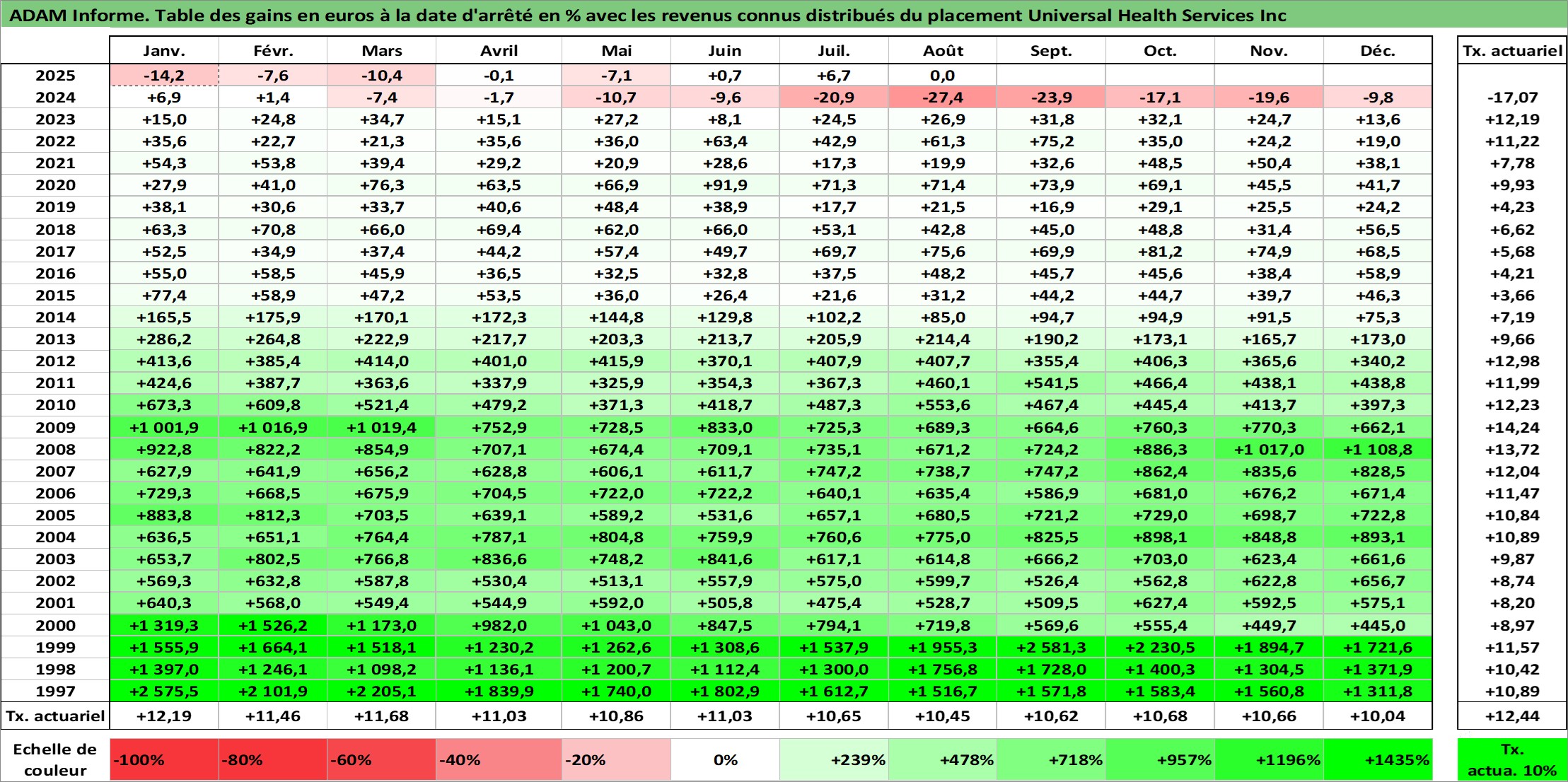Select the -60% color scale swatch
The image size is (1568, 782).
click(382, 760)
